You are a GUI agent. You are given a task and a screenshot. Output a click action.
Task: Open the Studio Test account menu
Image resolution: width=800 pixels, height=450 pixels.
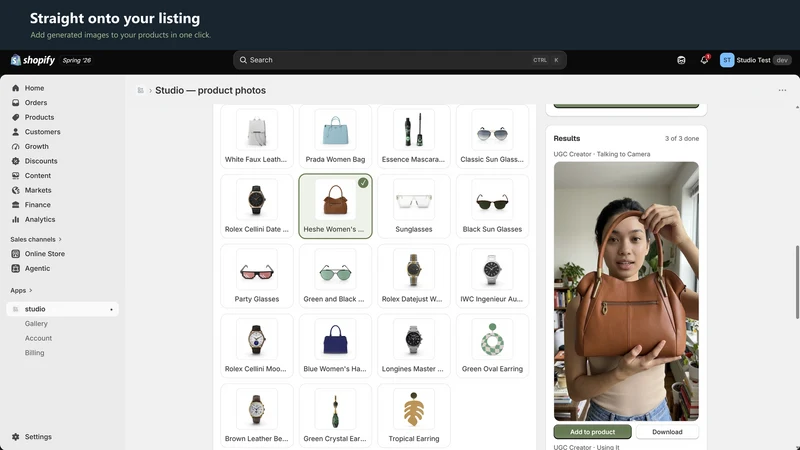coord(755,60)
